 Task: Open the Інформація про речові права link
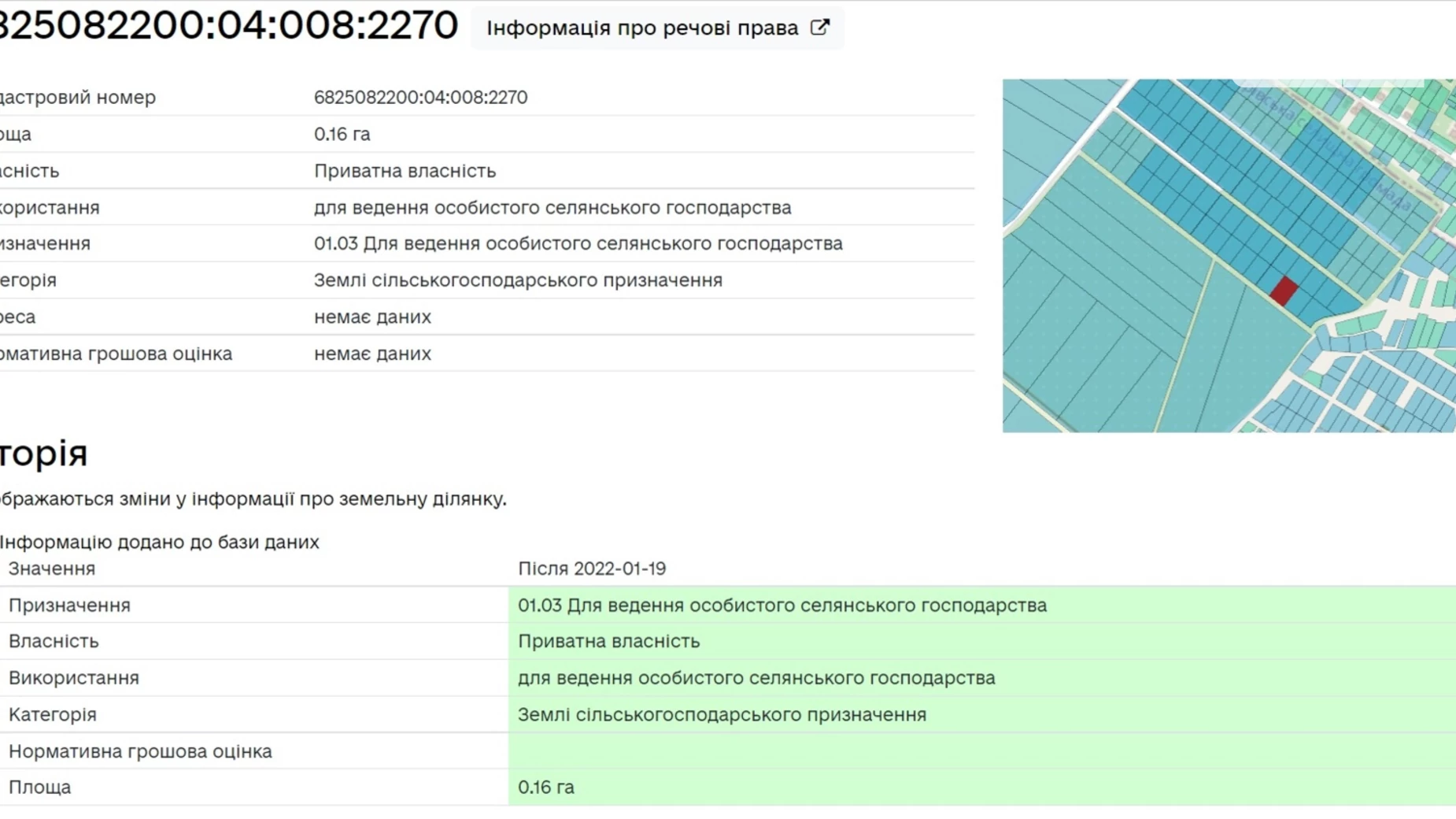[x=657, y=28]
